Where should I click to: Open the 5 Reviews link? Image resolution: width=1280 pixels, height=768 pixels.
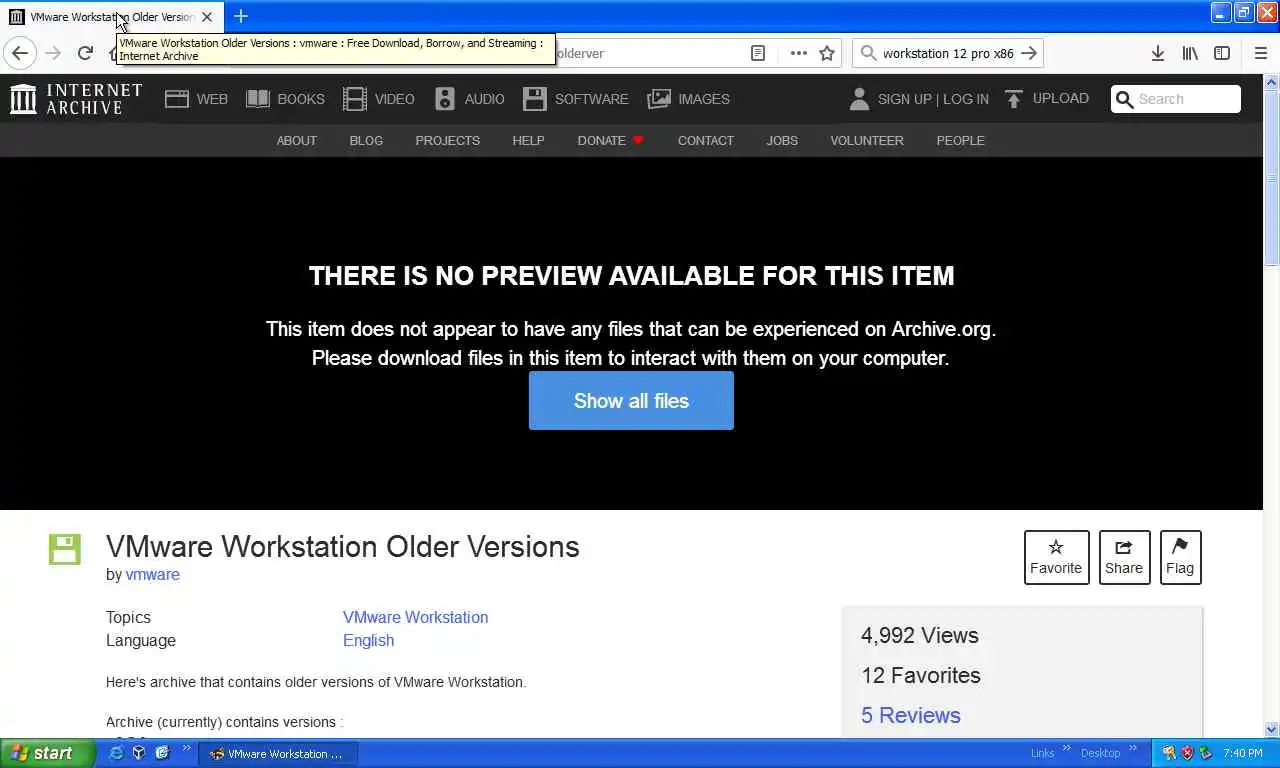point(910,715)
